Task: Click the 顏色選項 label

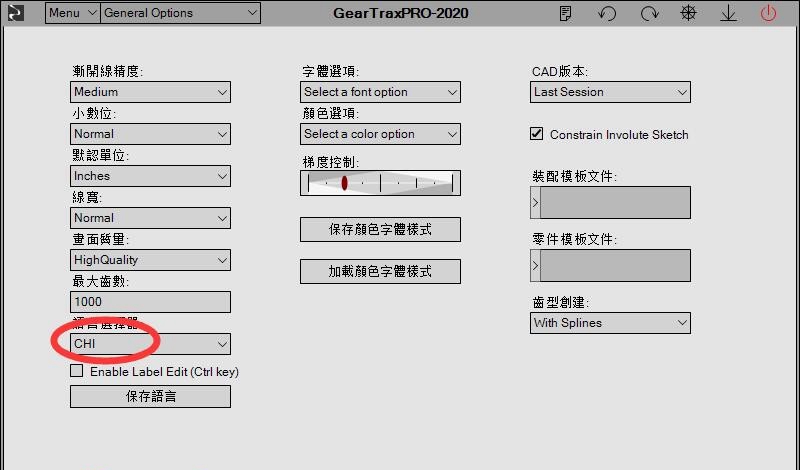Action: (x=331, y=113)
